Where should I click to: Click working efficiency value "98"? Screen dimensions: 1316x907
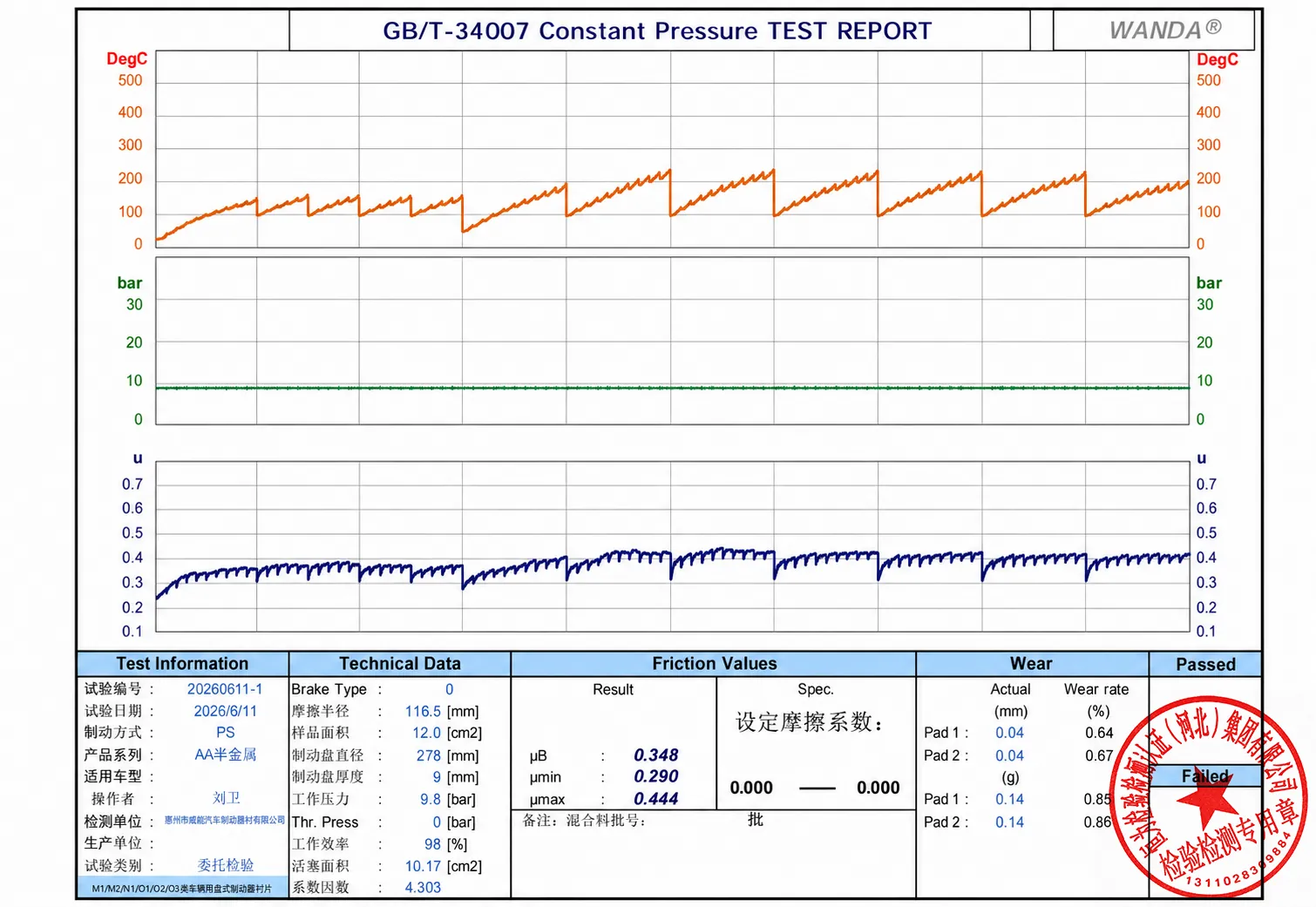click(x=432, y=844)
